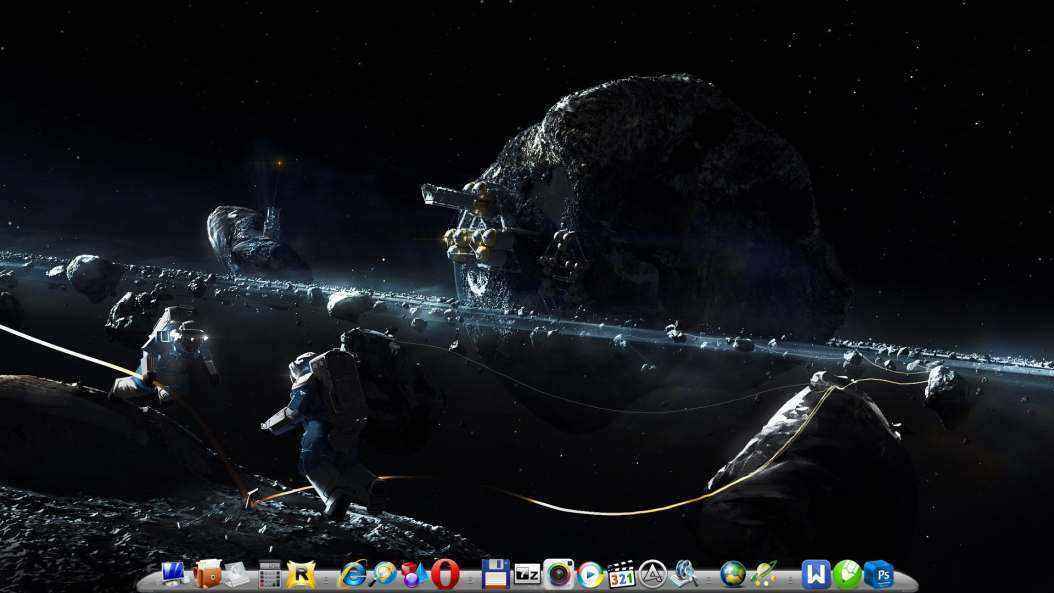Launch the Calculator from the dock
1054x593 pixels.
tap(270, 575)
